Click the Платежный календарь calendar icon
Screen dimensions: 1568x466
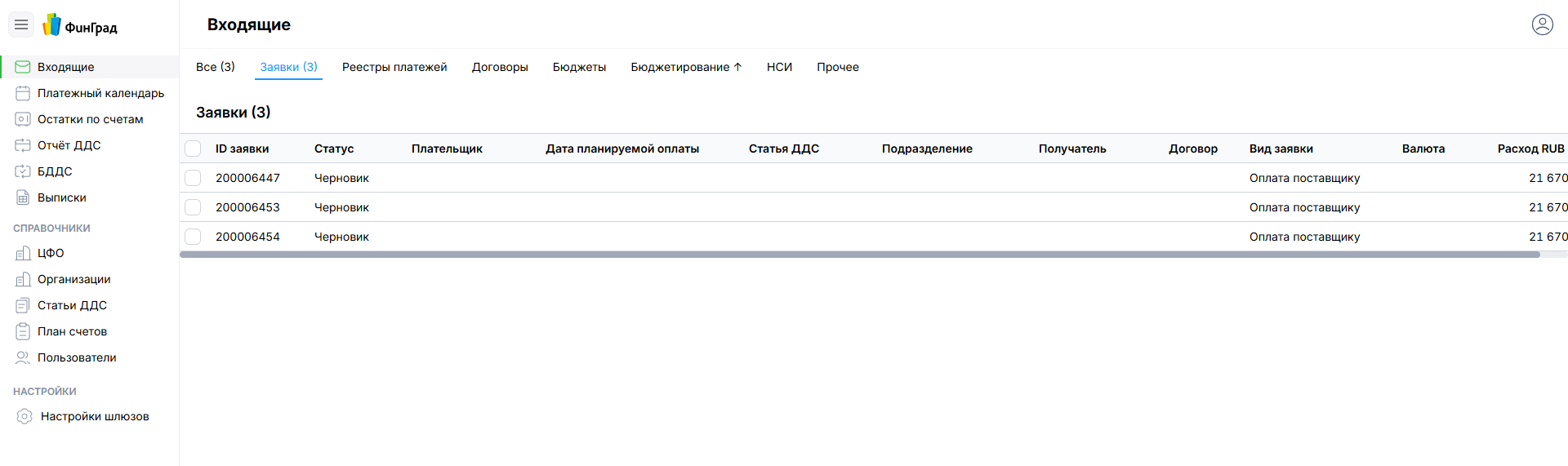[x=23, y=93]
